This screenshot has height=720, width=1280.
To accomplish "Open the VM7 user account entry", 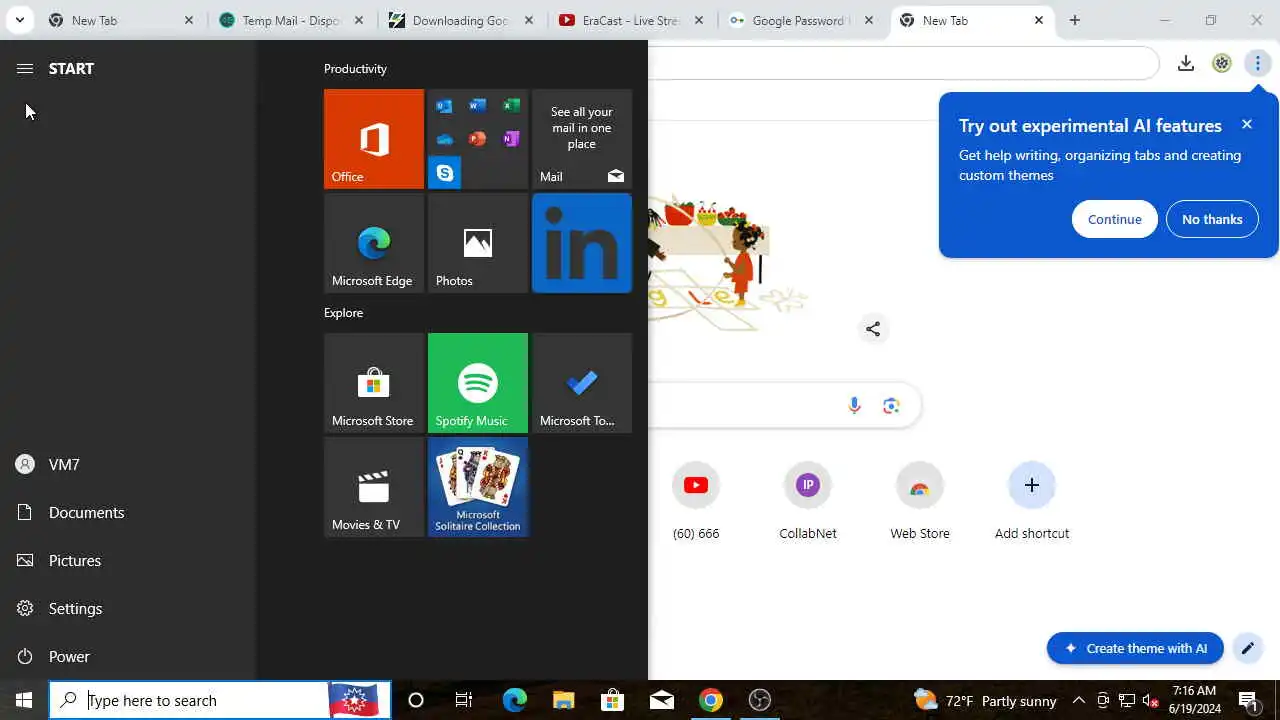I will (x=128, y=464).
